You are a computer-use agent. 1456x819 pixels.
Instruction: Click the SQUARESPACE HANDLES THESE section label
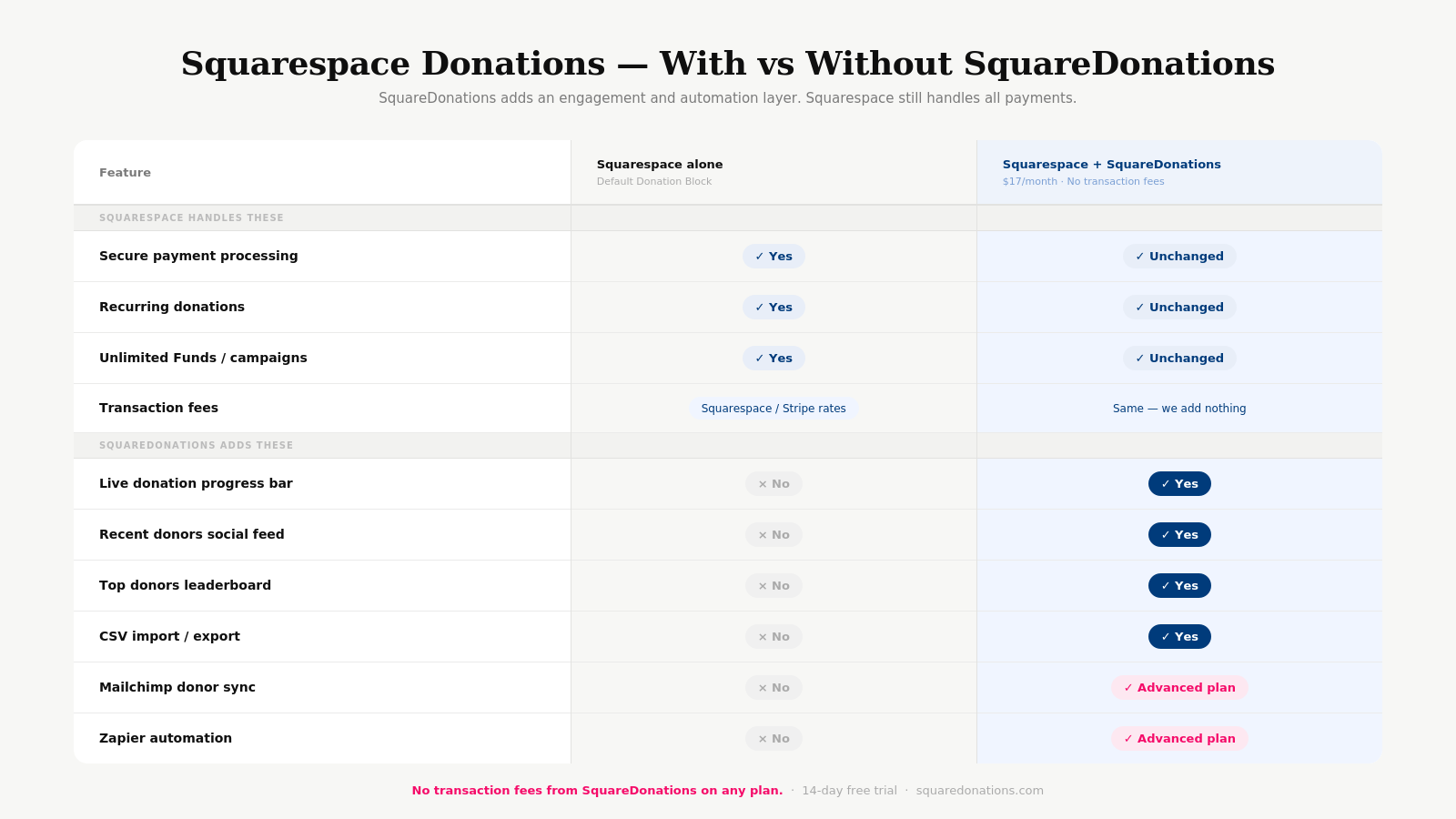click(192, 218)
